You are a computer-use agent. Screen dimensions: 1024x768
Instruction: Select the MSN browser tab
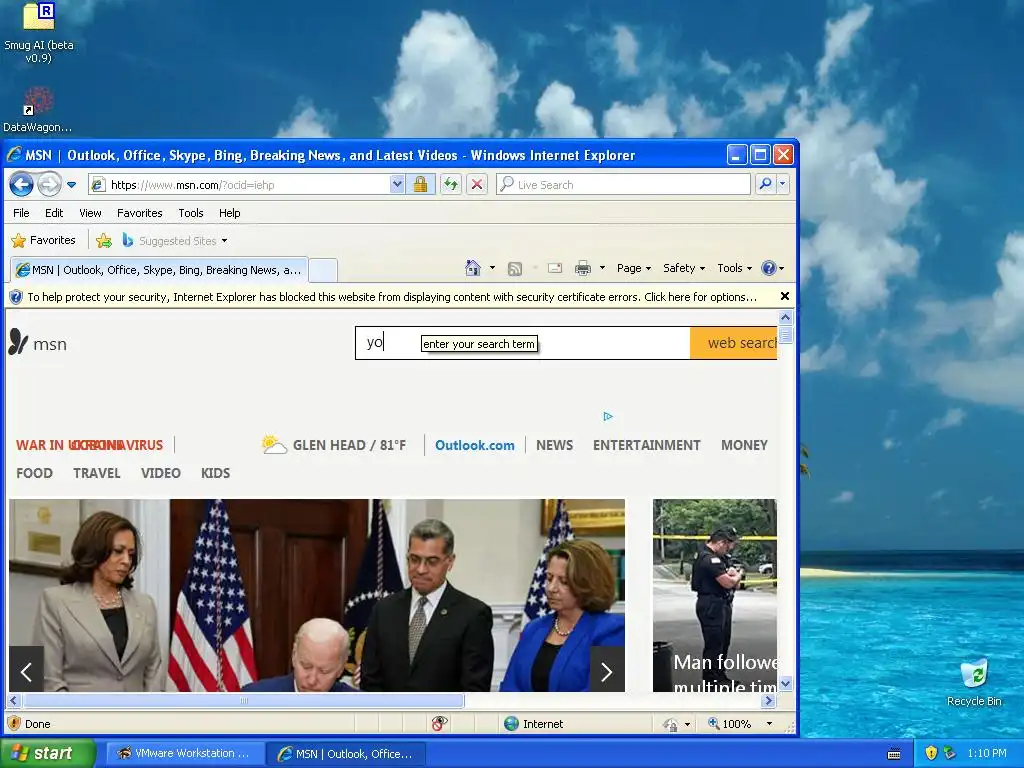(159, 270)
